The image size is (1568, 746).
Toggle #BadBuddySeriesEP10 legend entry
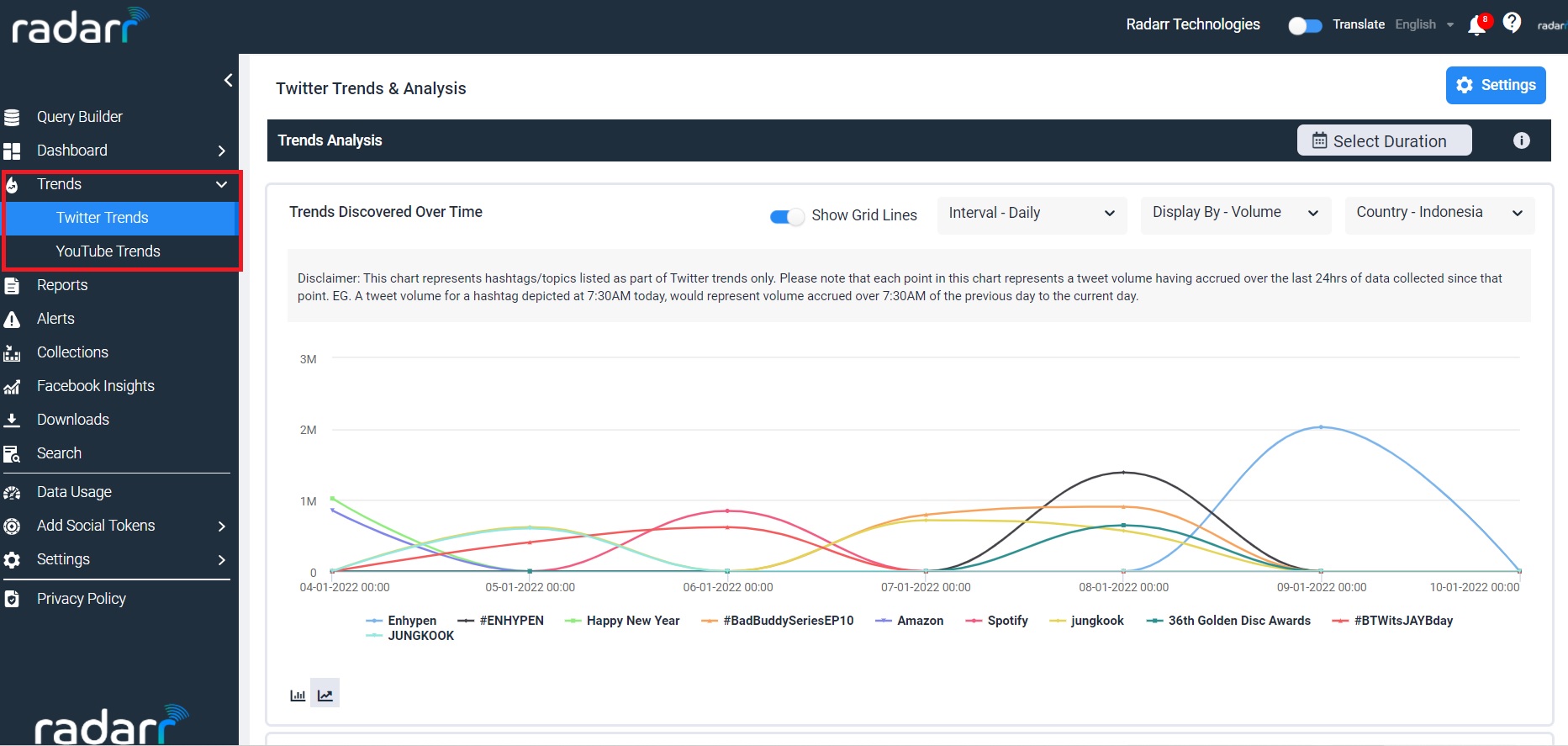778,621
